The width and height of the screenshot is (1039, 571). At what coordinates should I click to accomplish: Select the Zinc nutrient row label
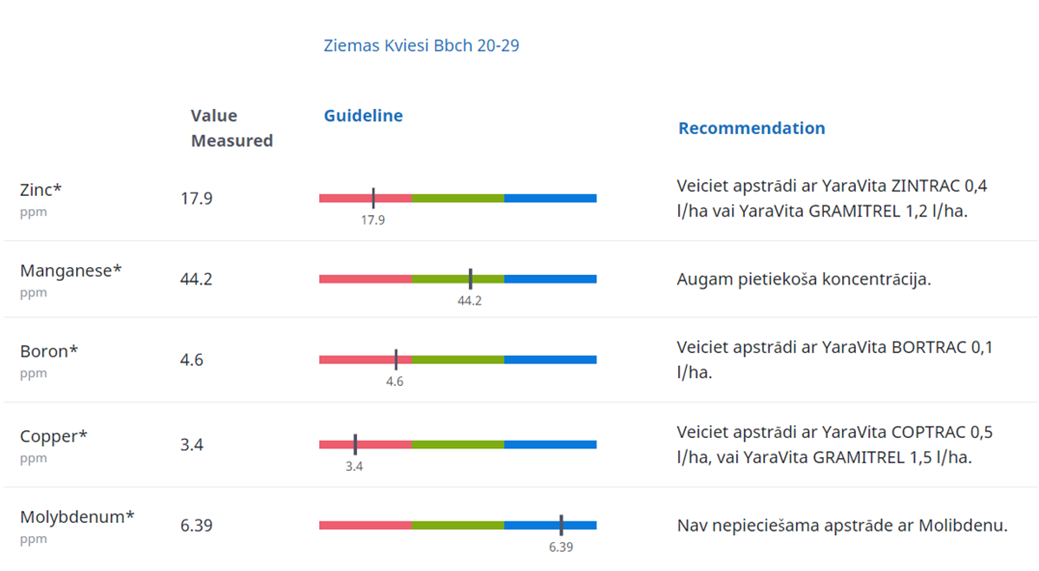pyautogui.click(x=41, y=190)
